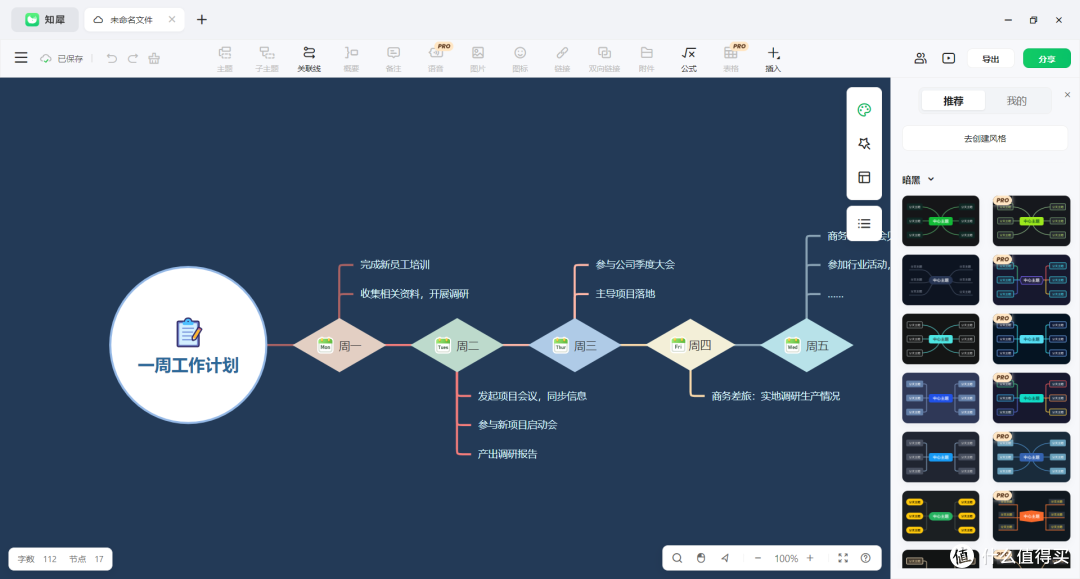Open the outline list icon

click(x=864, y=223)
